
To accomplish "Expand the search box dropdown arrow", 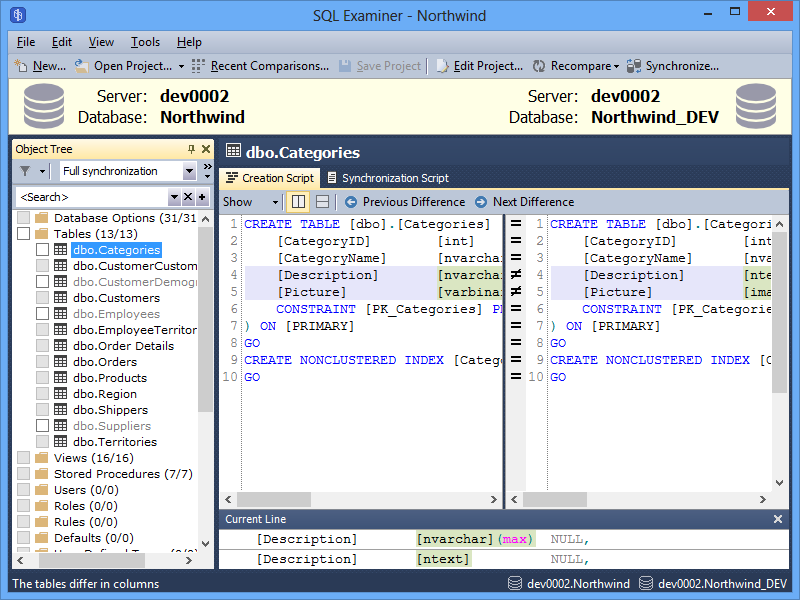I will 174,197.
